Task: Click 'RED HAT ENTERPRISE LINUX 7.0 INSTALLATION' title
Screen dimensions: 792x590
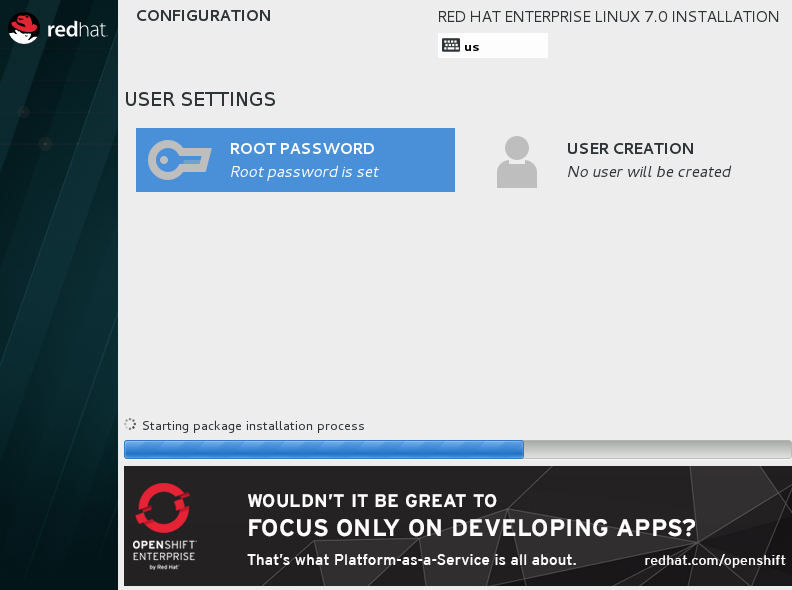Action: (608, 17)
